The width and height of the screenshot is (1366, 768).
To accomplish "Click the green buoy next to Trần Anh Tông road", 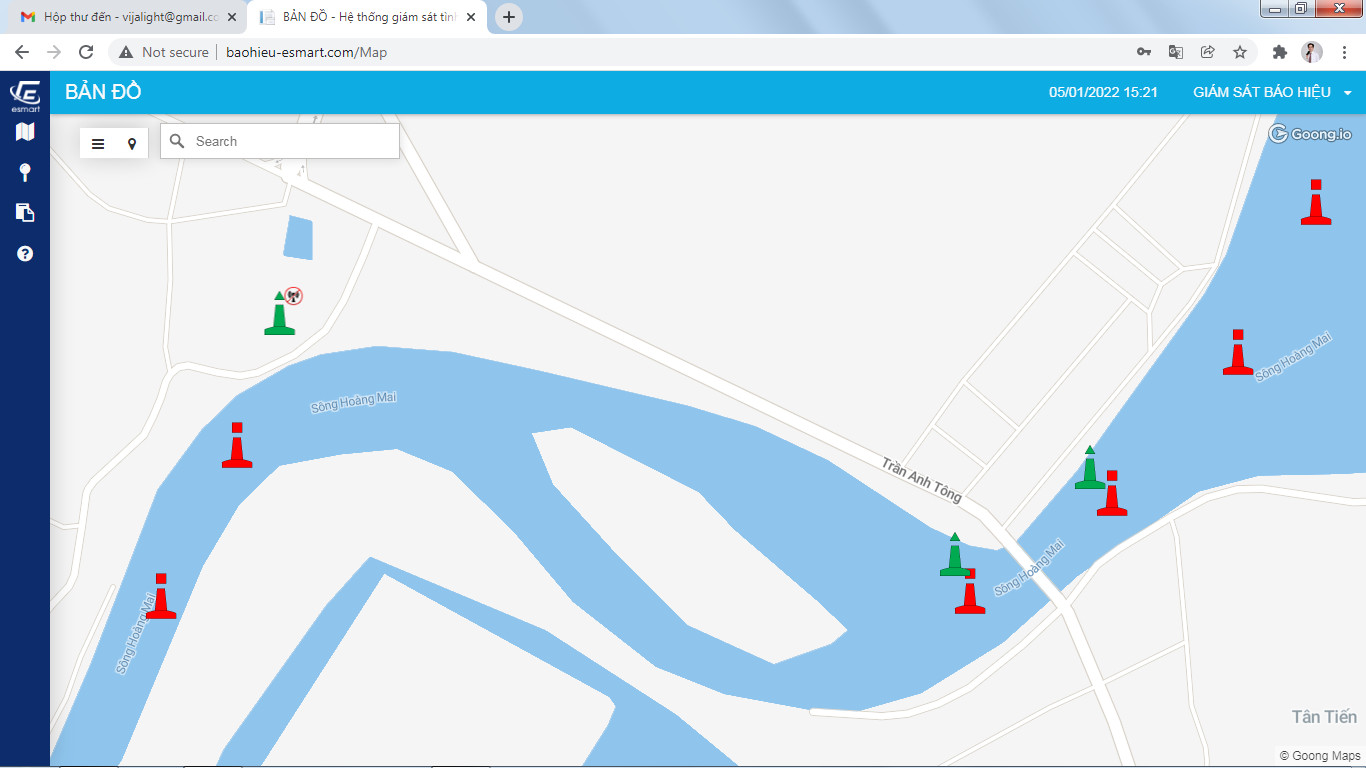I will point(954,556).
